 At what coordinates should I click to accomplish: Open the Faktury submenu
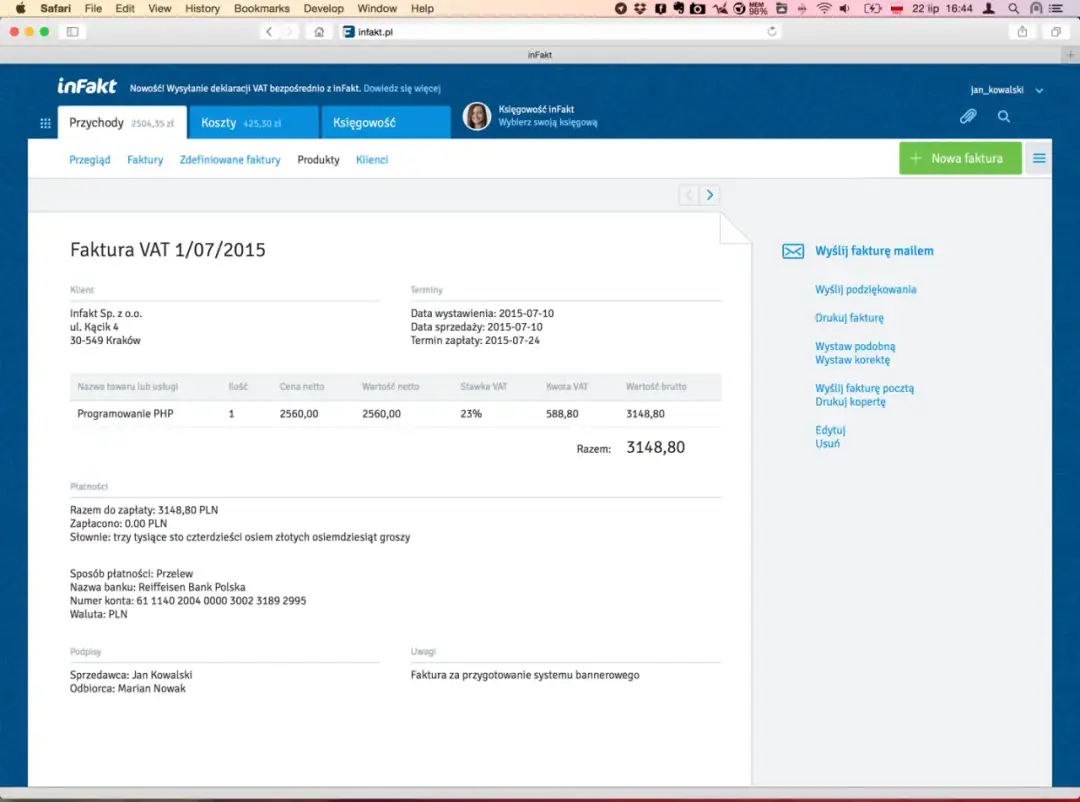click(x=145, y=160)
